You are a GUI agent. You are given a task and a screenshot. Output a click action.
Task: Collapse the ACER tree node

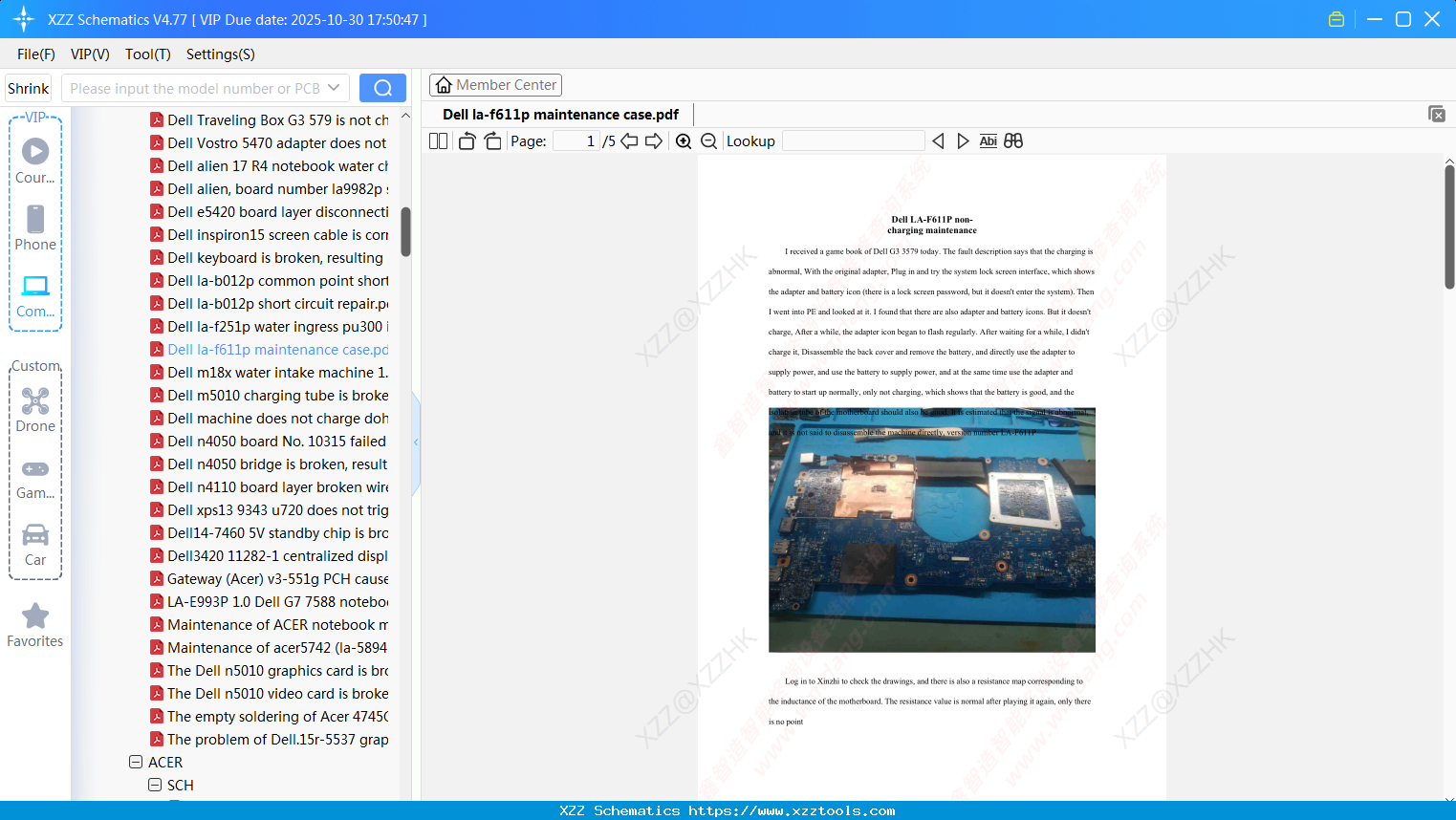pyautogui.click(x=136, y=763)
